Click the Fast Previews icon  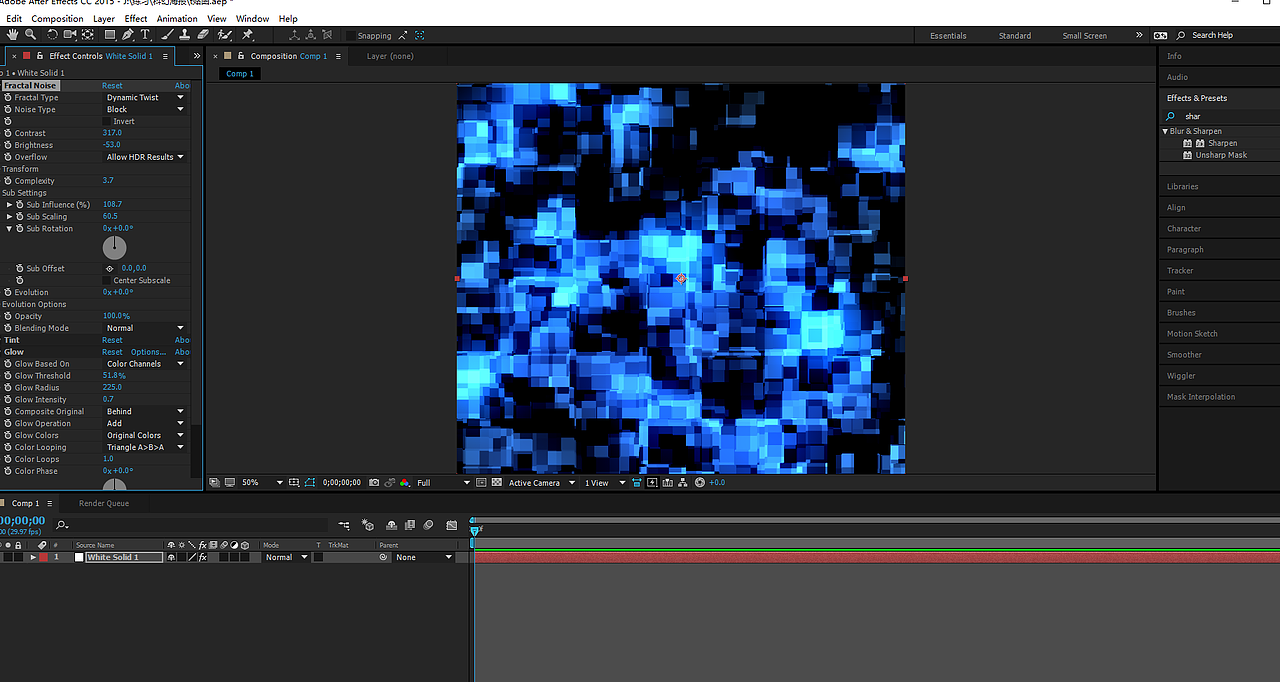pos(651,482)
